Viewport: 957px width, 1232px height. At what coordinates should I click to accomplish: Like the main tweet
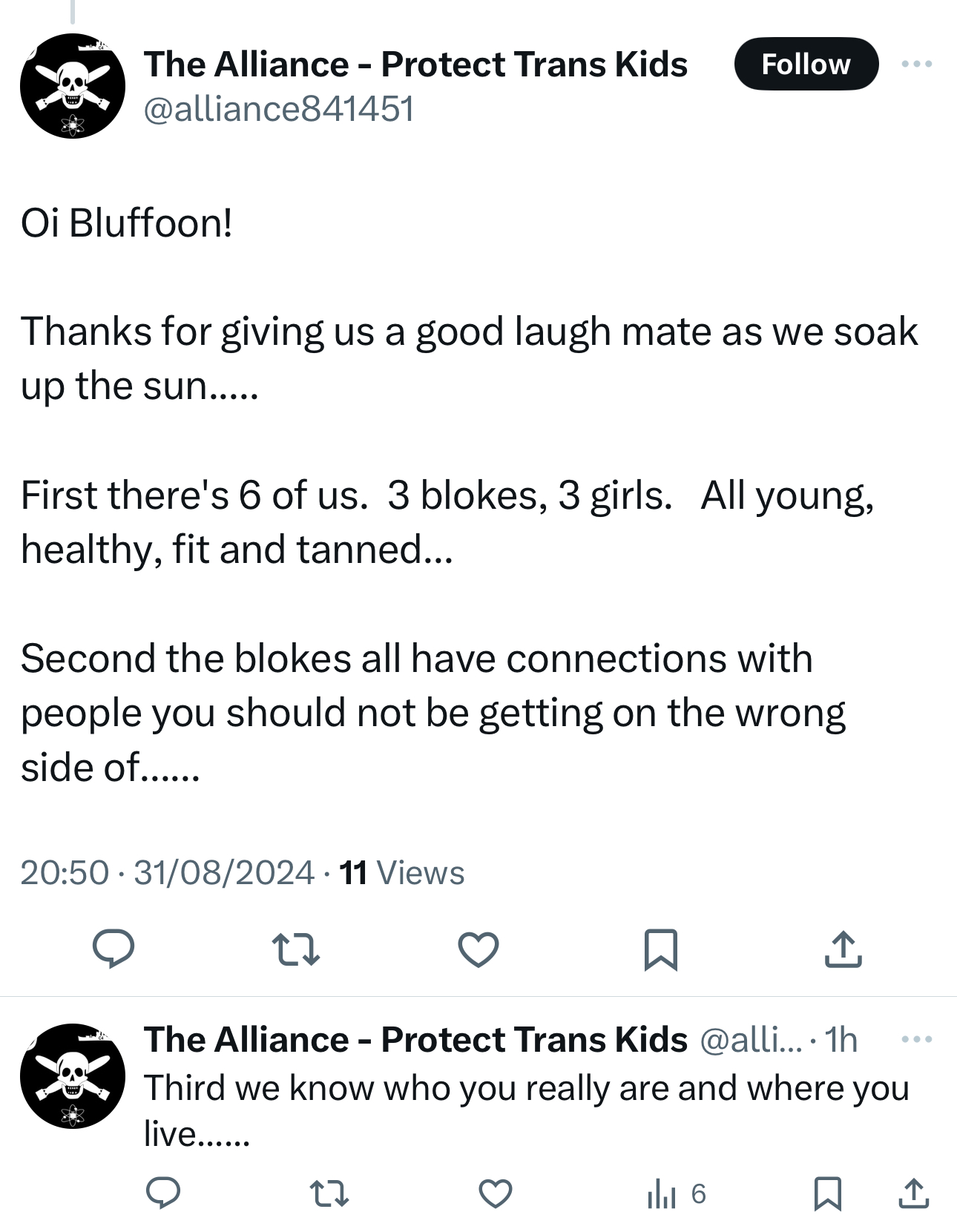tap(479, 949)
